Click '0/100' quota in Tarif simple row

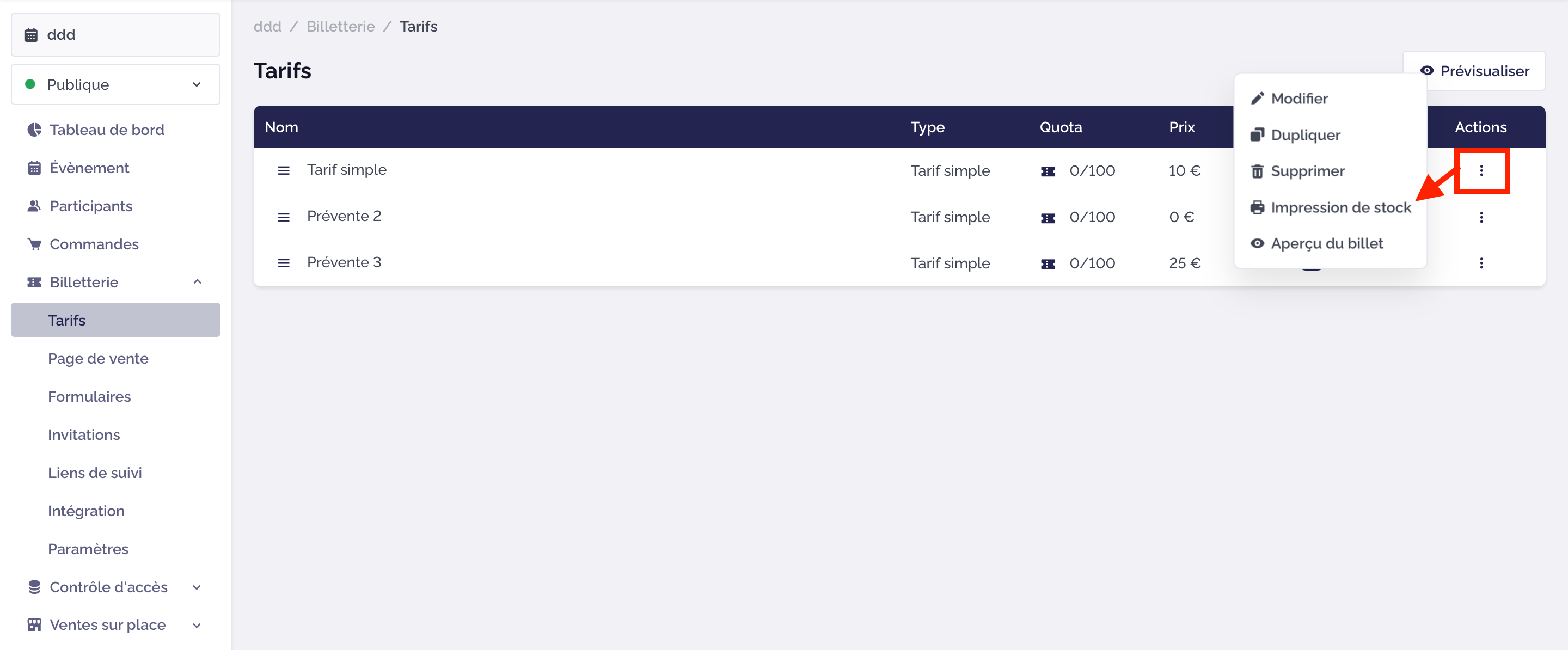coord(1092,171)
